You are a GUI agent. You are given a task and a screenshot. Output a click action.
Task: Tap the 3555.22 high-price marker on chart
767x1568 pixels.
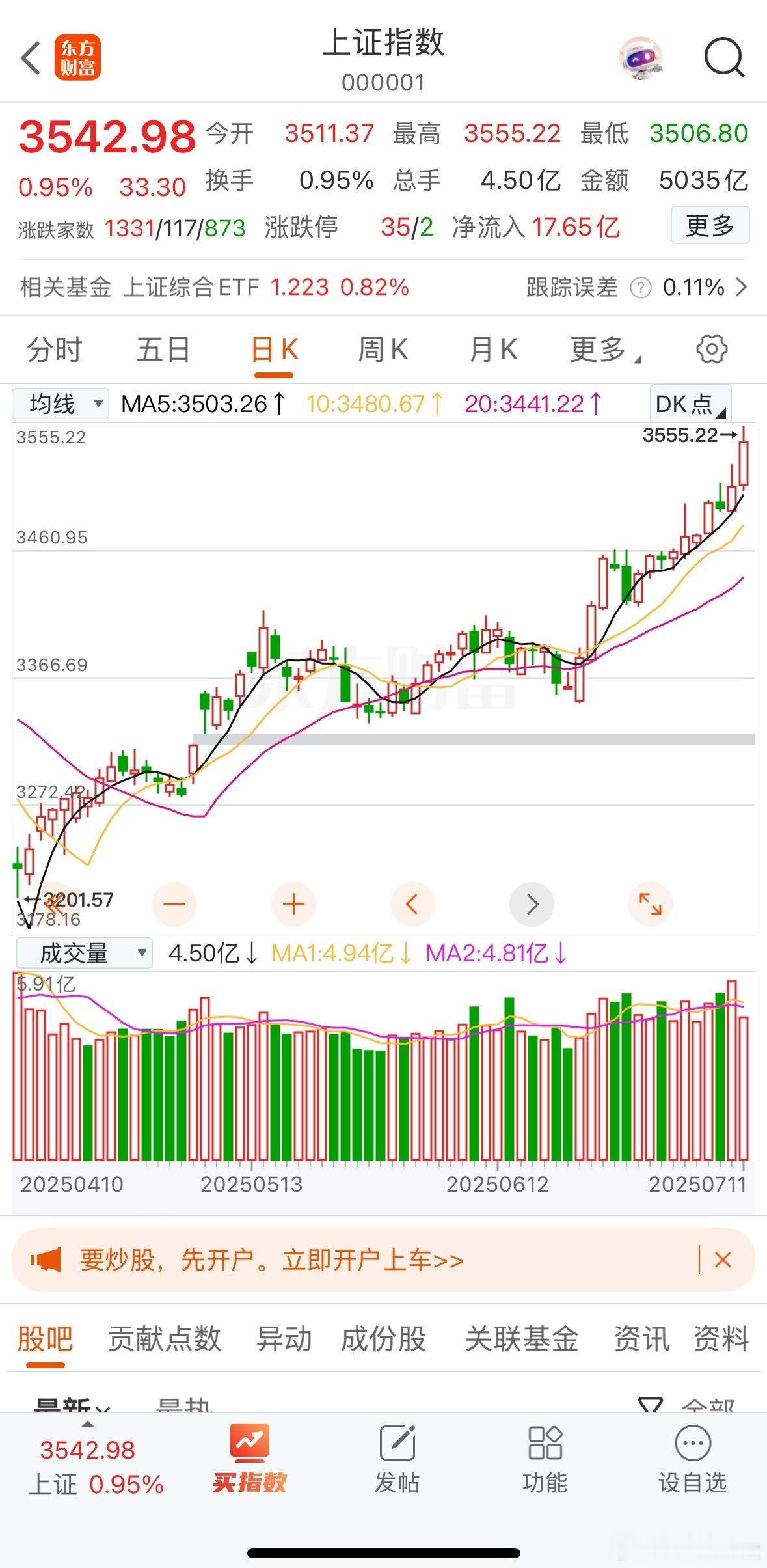[x=690, y=435]
